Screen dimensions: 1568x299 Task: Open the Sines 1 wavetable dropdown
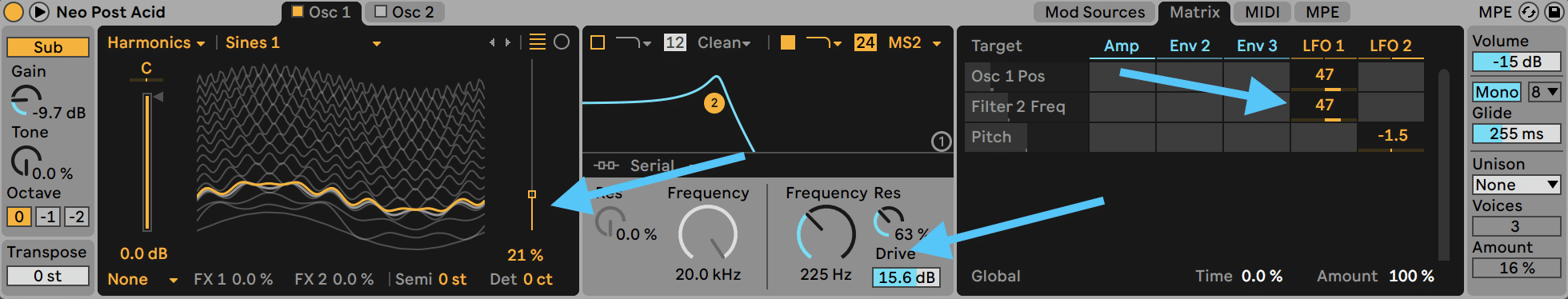302,42
